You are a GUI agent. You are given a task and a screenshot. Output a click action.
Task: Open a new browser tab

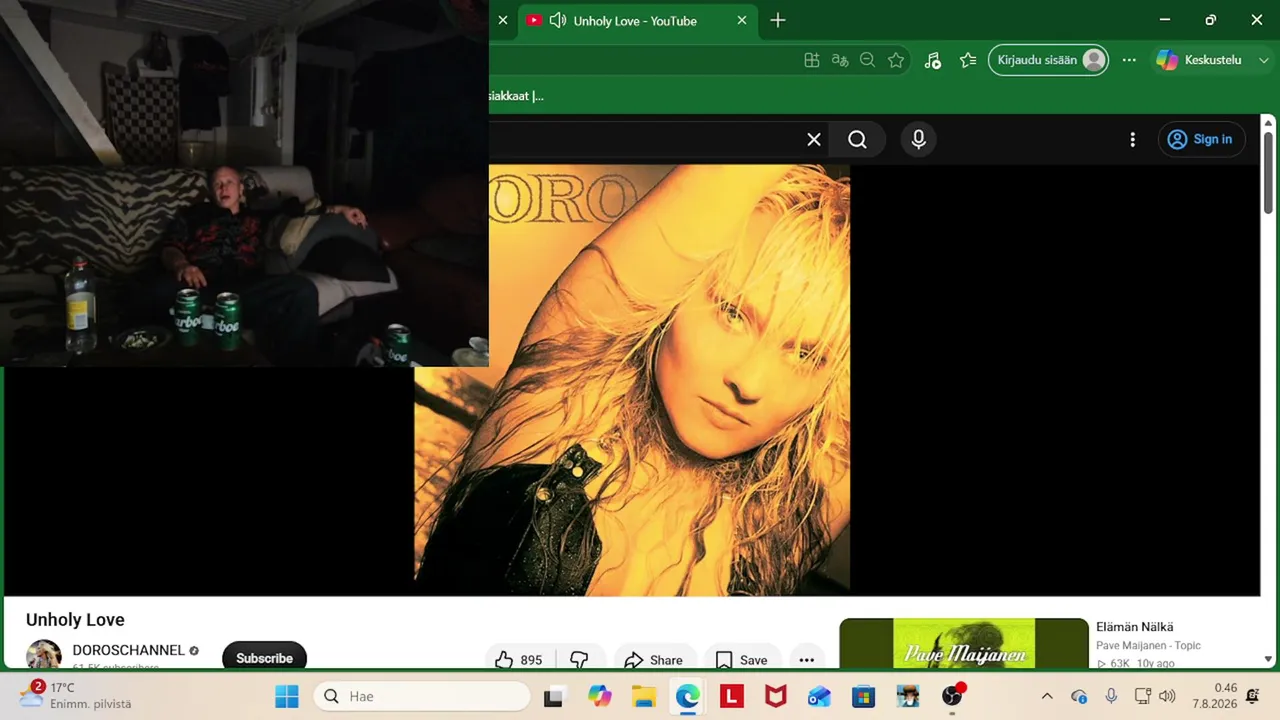click(778, 21)
